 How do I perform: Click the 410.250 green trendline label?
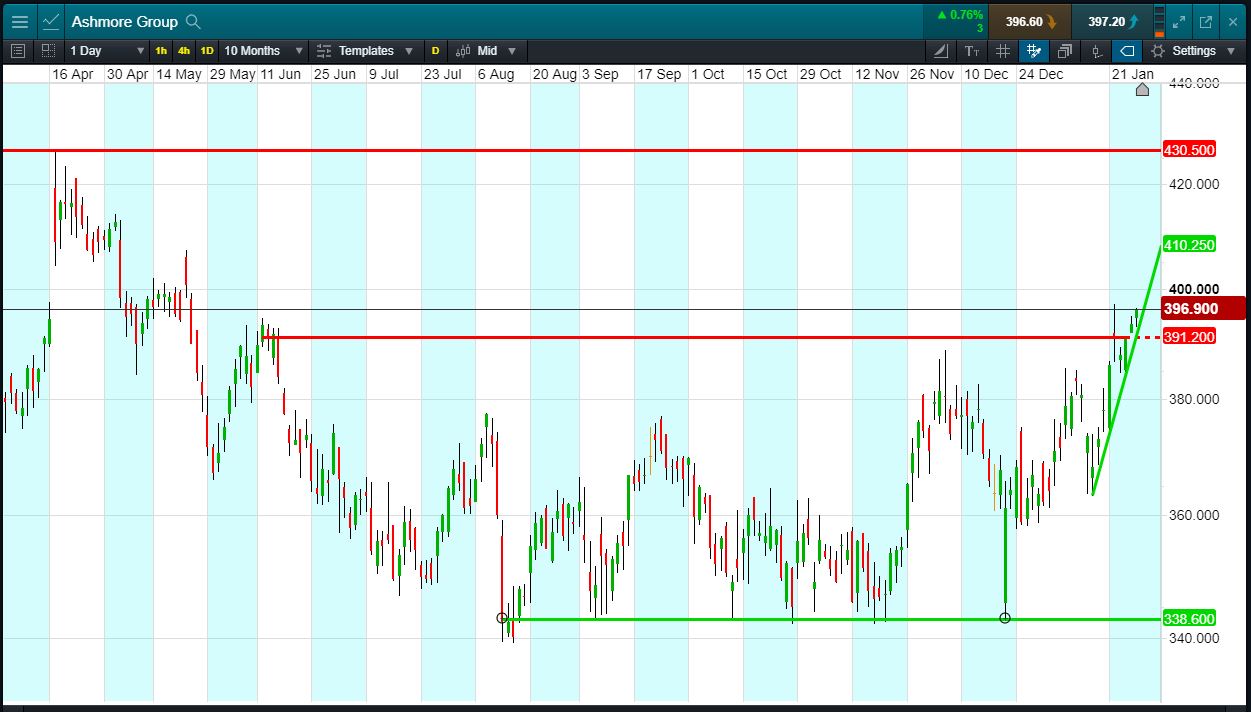(x=1189, y=245)
